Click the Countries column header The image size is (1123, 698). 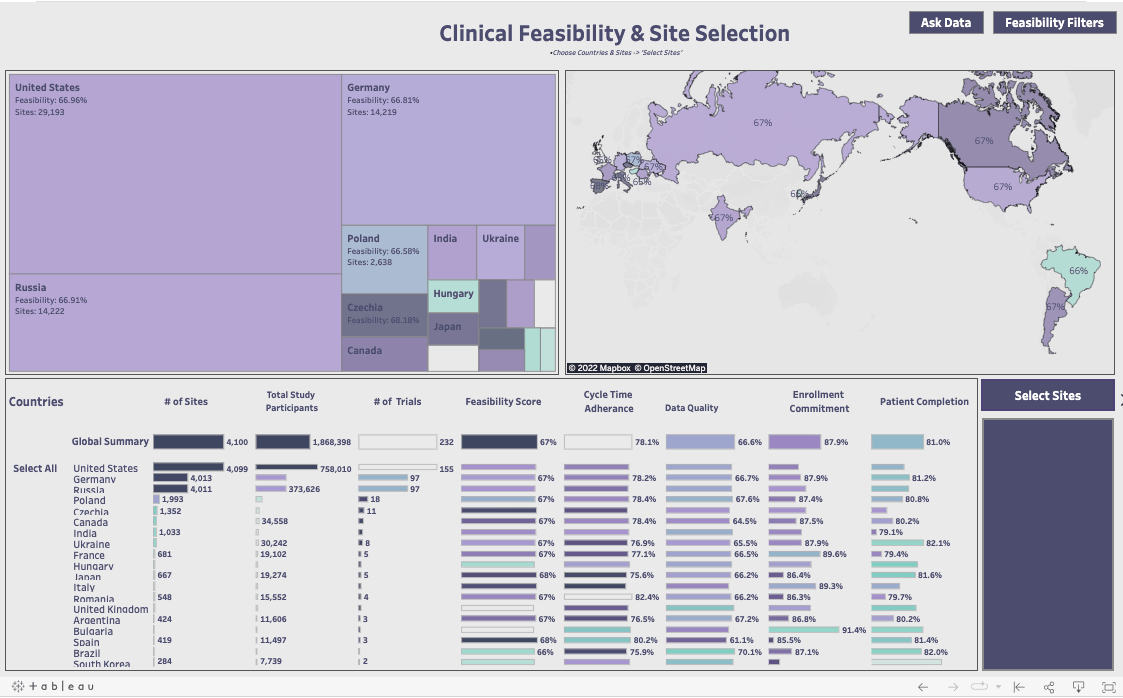click(x=36, y=402)
